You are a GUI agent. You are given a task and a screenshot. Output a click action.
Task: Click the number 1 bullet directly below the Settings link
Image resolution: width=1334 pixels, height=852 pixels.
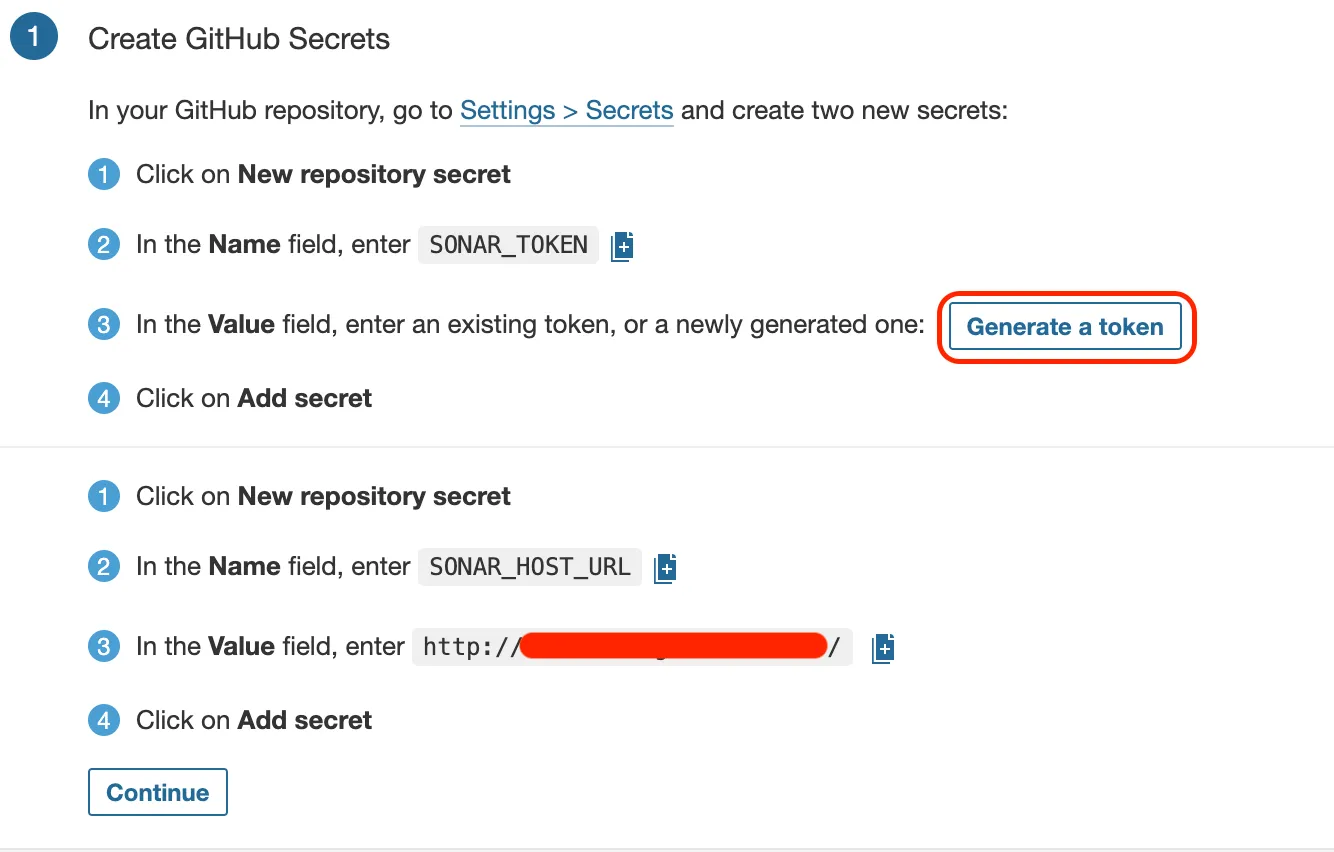click(x=104, y=175)
